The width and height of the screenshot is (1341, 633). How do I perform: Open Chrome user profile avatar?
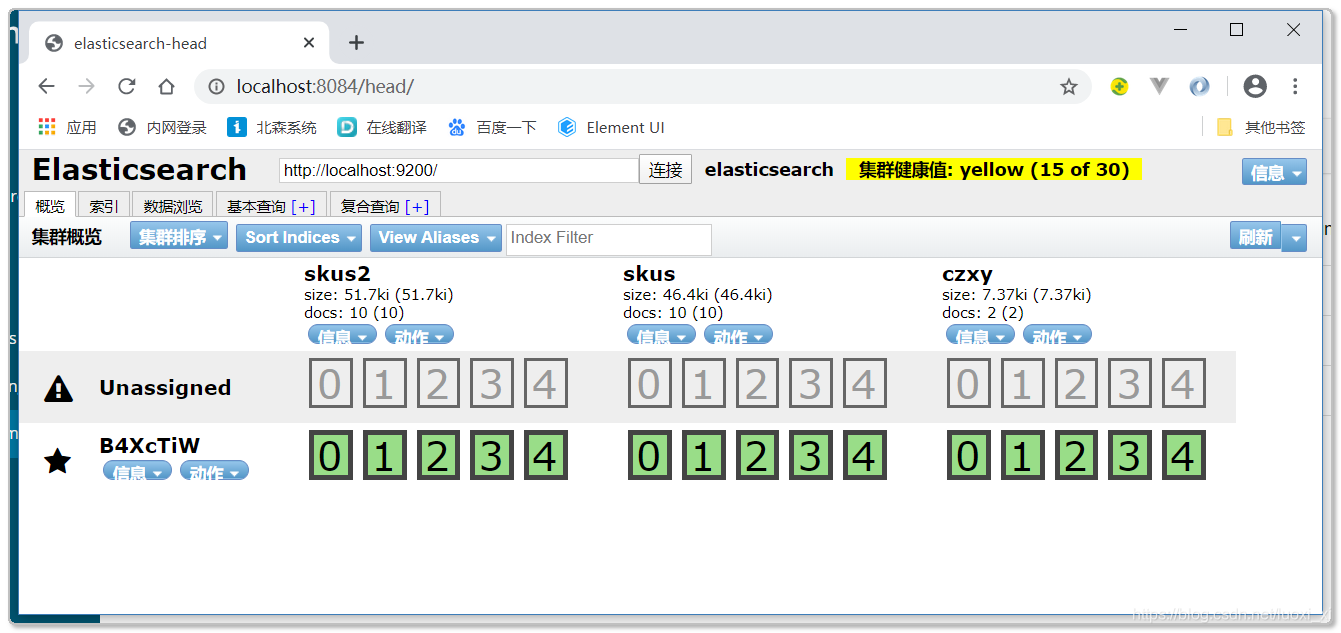[1255, 87]
